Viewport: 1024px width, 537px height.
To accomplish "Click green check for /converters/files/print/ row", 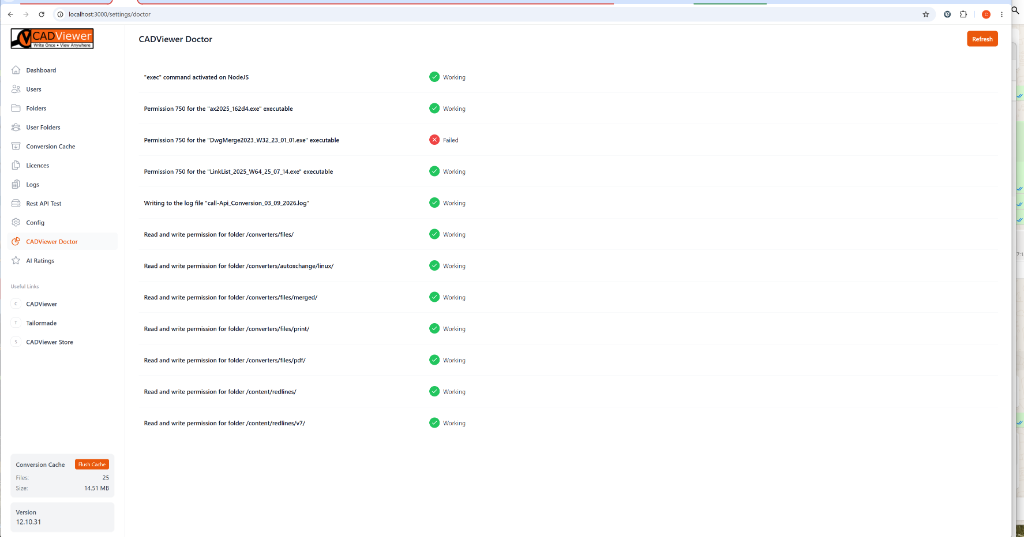I will [x=434, y=328].
